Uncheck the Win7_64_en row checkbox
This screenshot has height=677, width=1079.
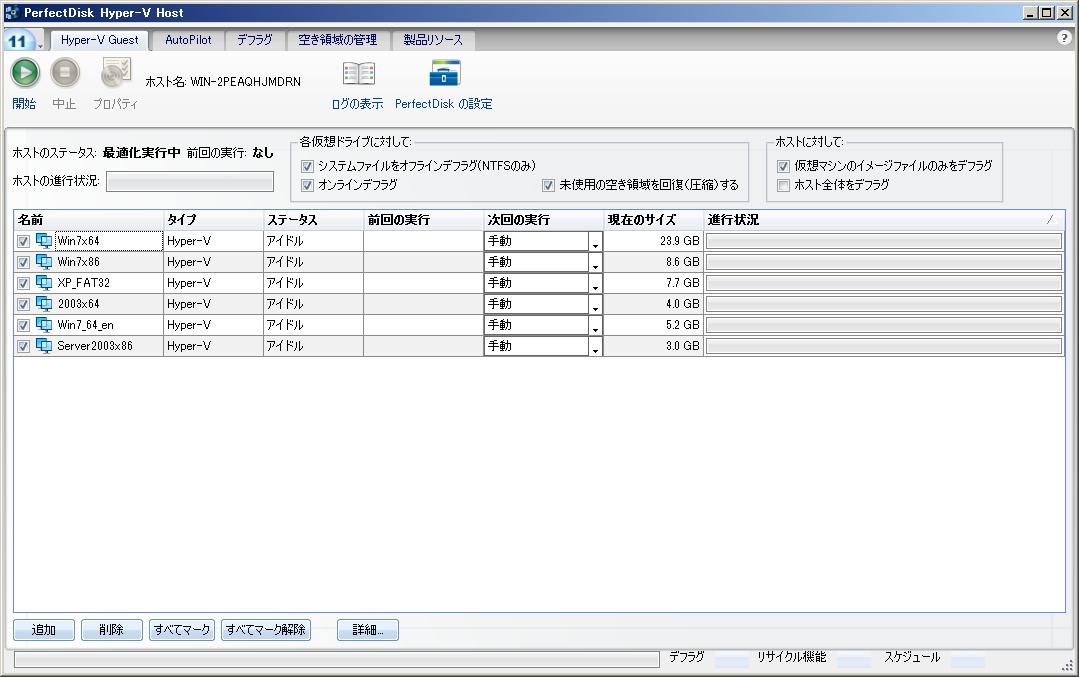click(23, 325)
